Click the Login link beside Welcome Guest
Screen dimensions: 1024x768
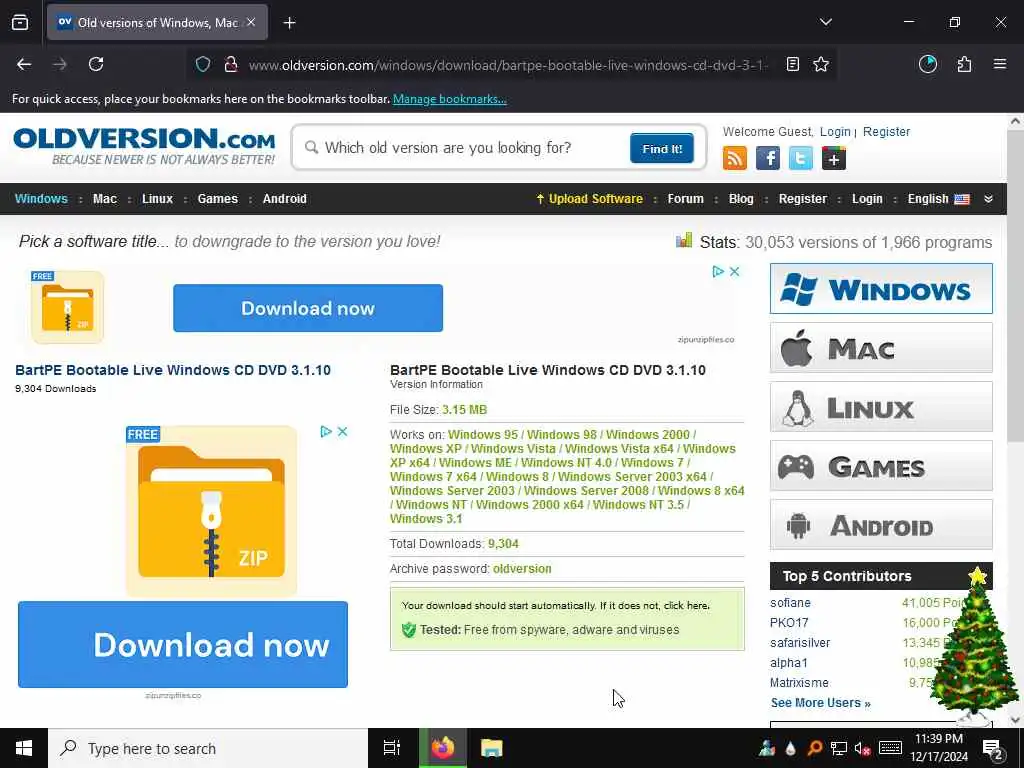pyautogui.click(x=835, y=132)
